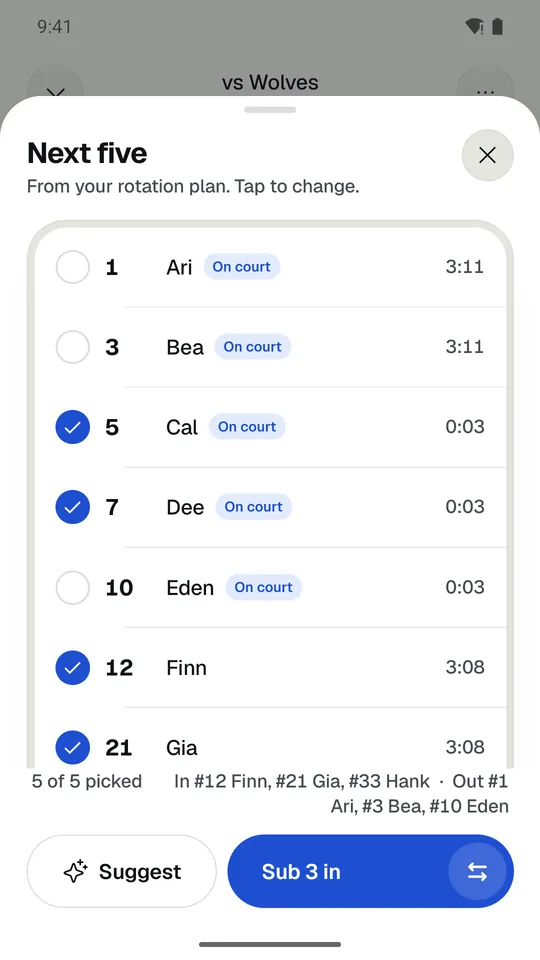Viewport: 540px width, 960px height.
Task: Click the Suggest button
Action: (122, 871)
